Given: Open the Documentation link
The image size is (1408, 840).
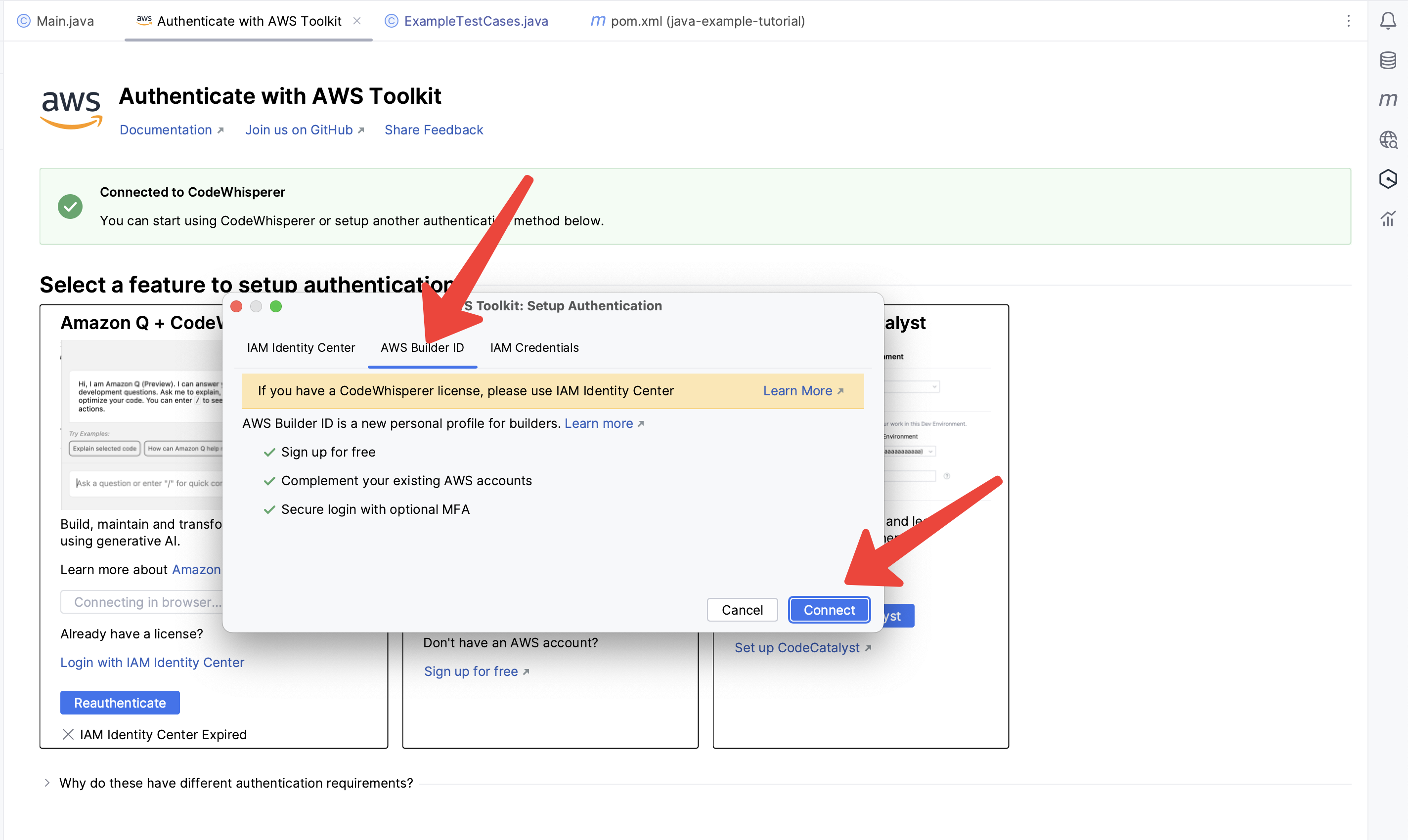Looking at the screenshot, I should 172,130.
